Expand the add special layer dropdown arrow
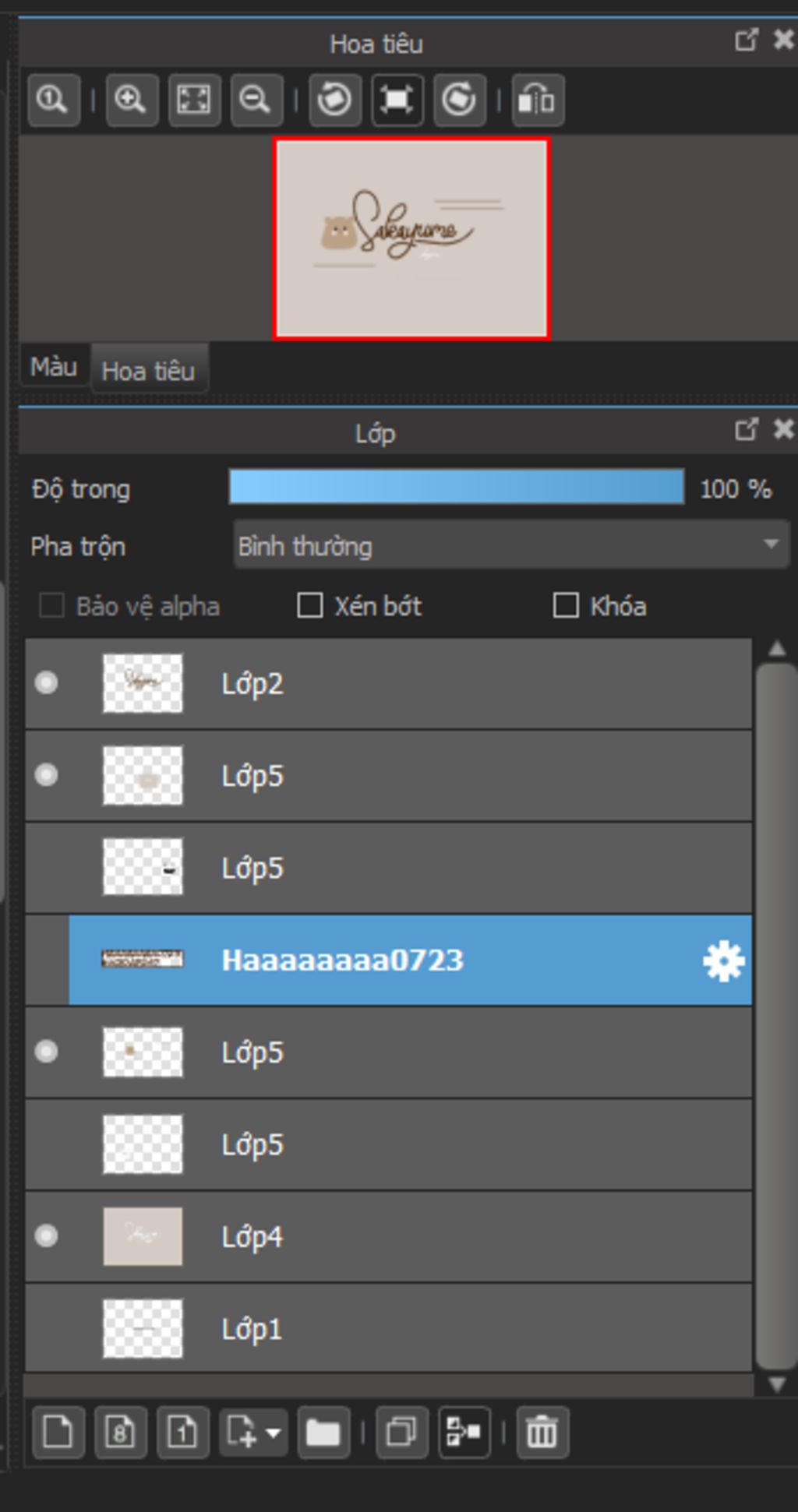This screenshot has width=798, height=1512. tap(274, 1432)
